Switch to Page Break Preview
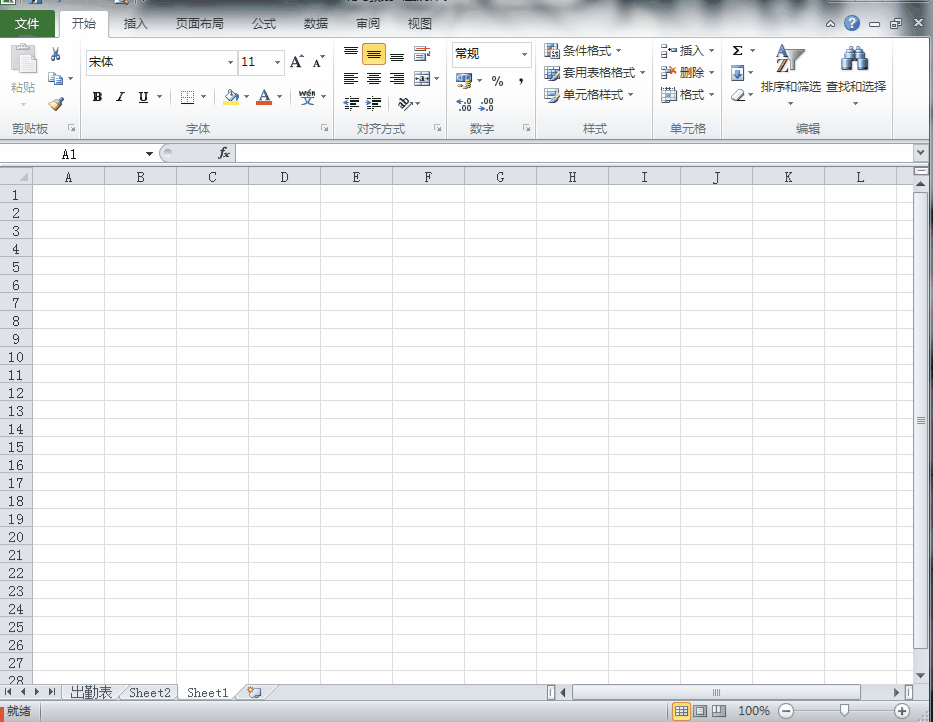The height and width of the screenshot is (722, 933). click(x=719, y=711)
